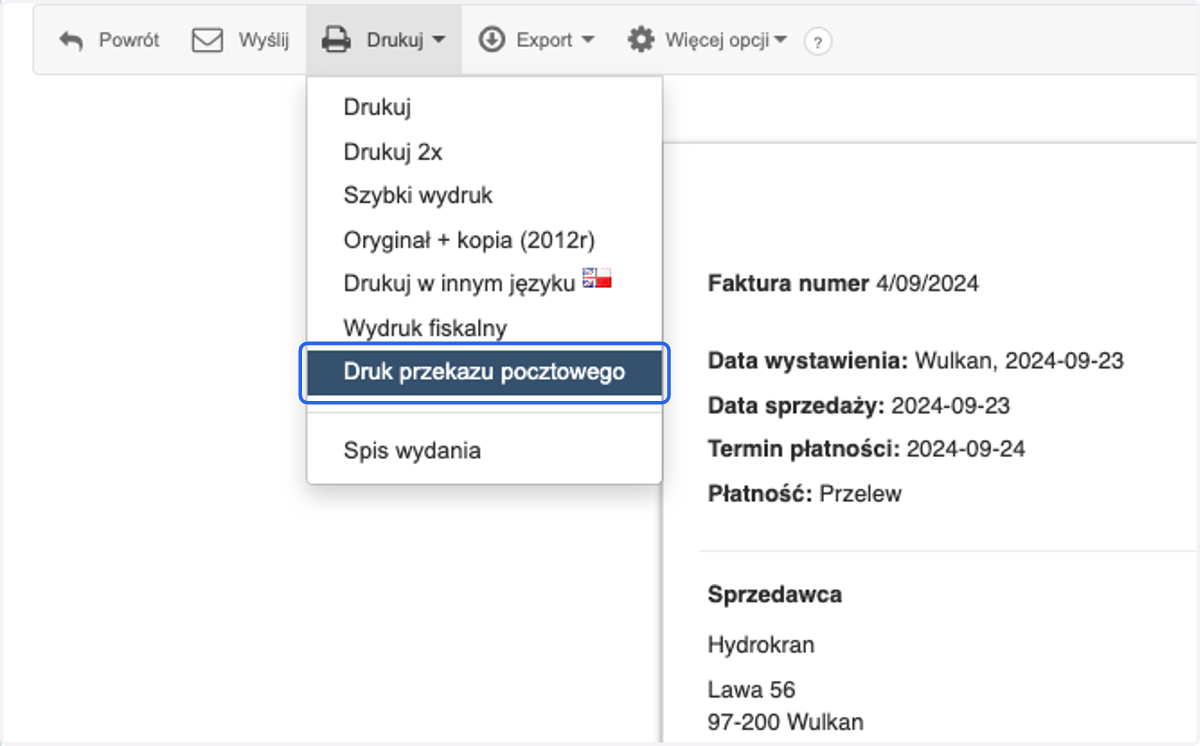Viewport: 1200px width, 746px height.
Task: Click the Płatność label
Action: click(760, 493)
